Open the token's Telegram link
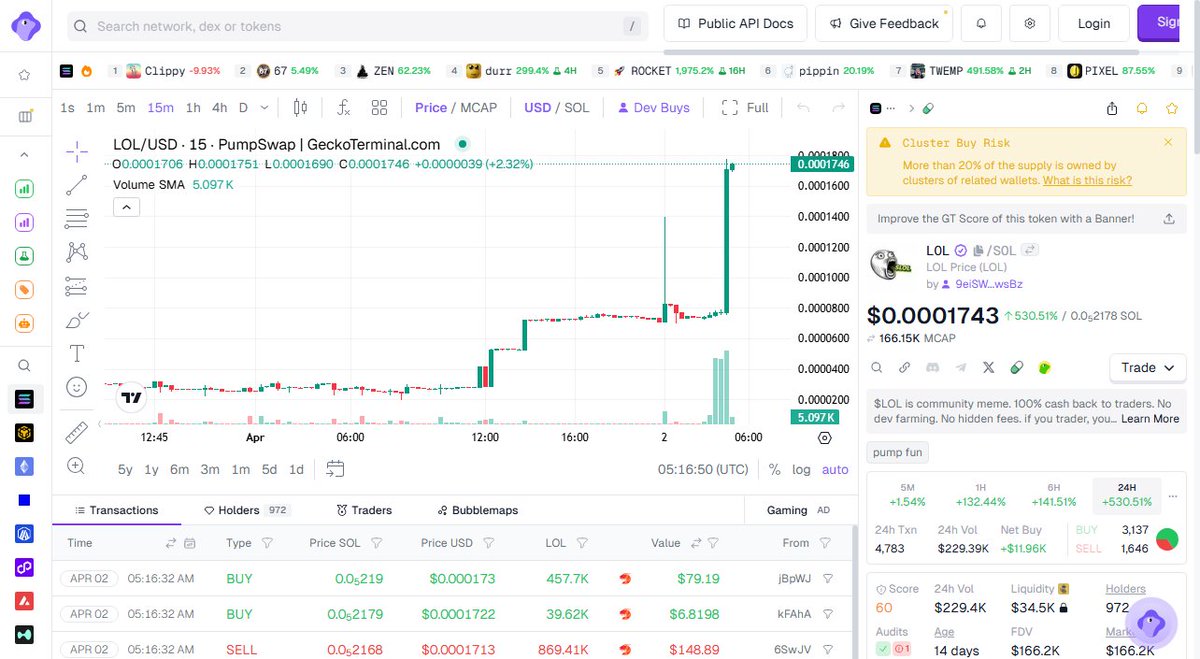1200x659 pixels. tap(961, 368)
